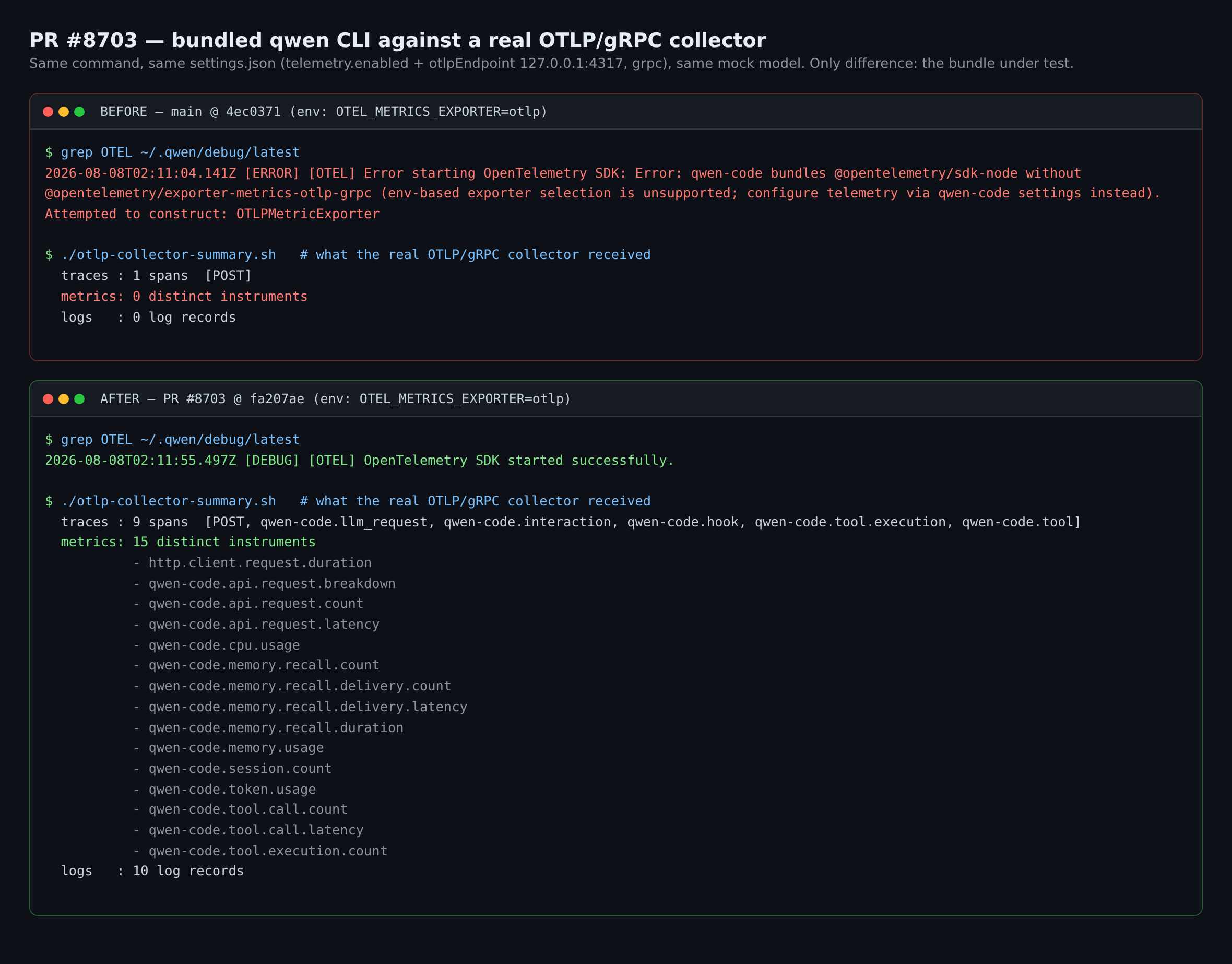Click 'metrics: 0 distinct instruments'

click(x=184, y=296)
